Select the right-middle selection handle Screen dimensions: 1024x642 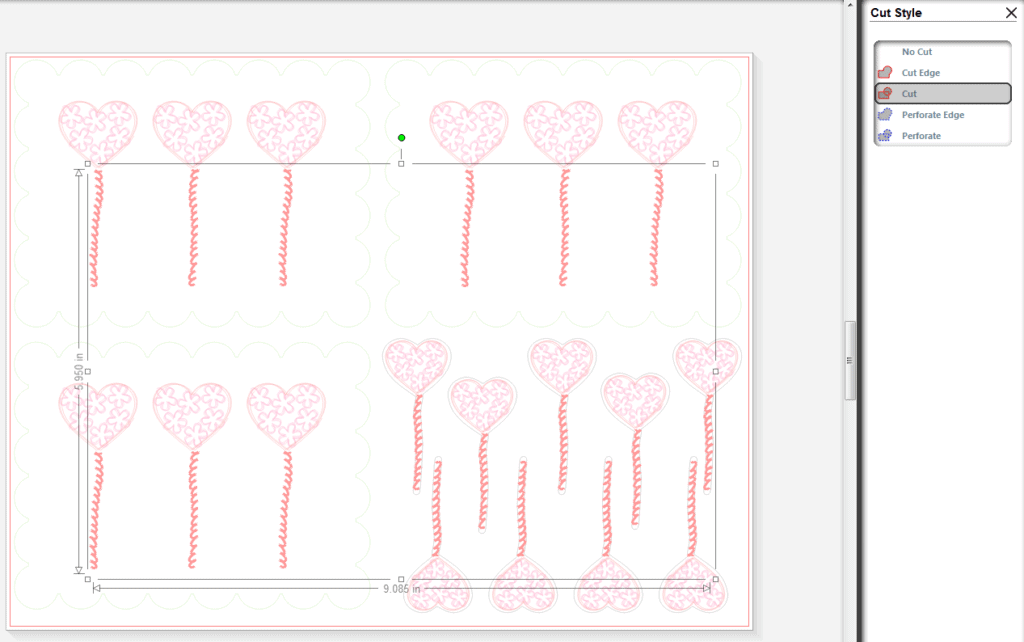[x=715, y=371]
